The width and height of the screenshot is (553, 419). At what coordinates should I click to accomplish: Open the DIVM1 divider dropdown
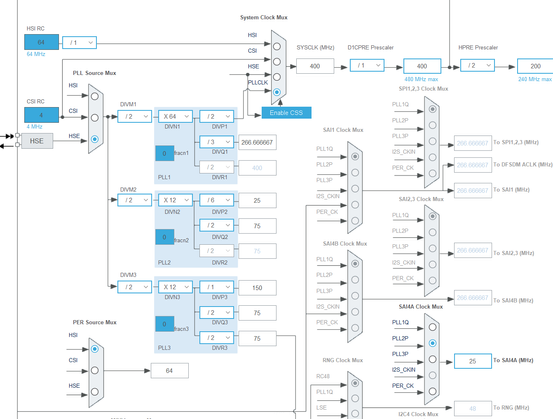pyautogui.click(x=134, y=116)
